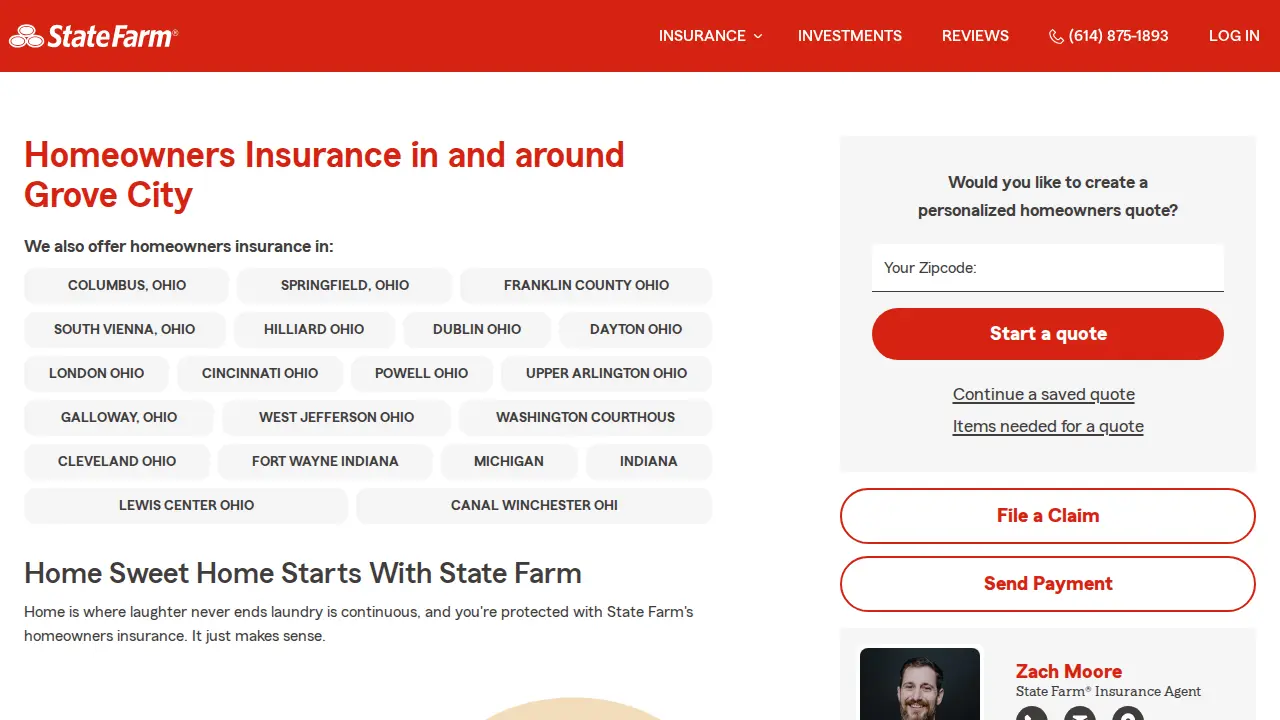Select Washington Courthous chip
This screenshot has width=1280, height=720.
pos(586,417)
